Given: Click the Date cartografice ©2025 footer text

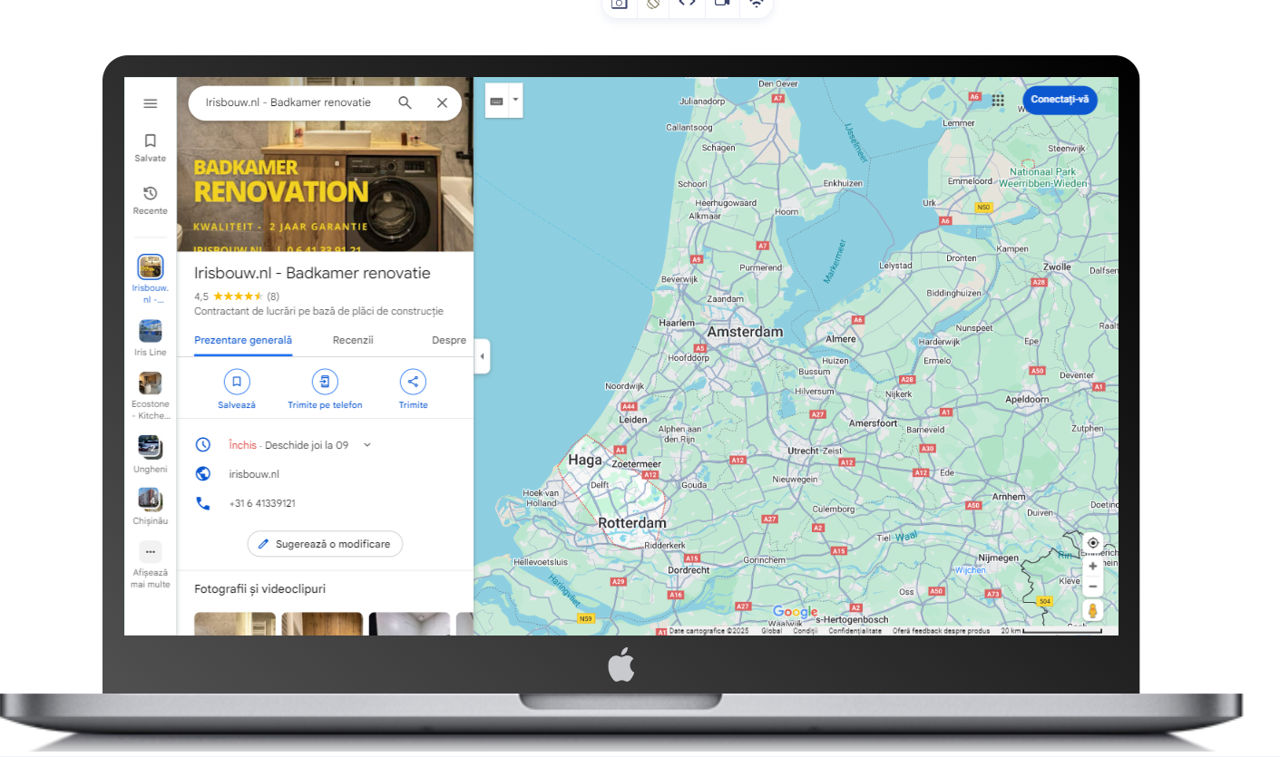Looking at the screenshot, I should coord(709,631).
